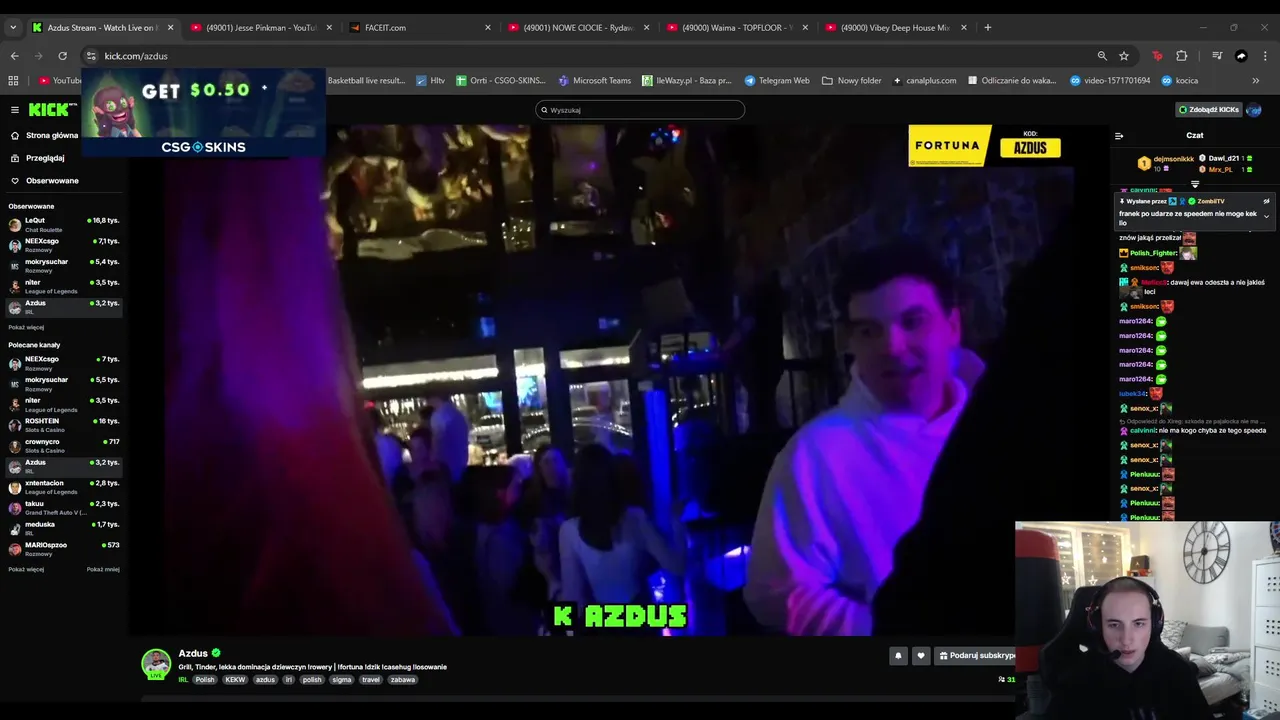Click the heart follow icon

point(921,656)
